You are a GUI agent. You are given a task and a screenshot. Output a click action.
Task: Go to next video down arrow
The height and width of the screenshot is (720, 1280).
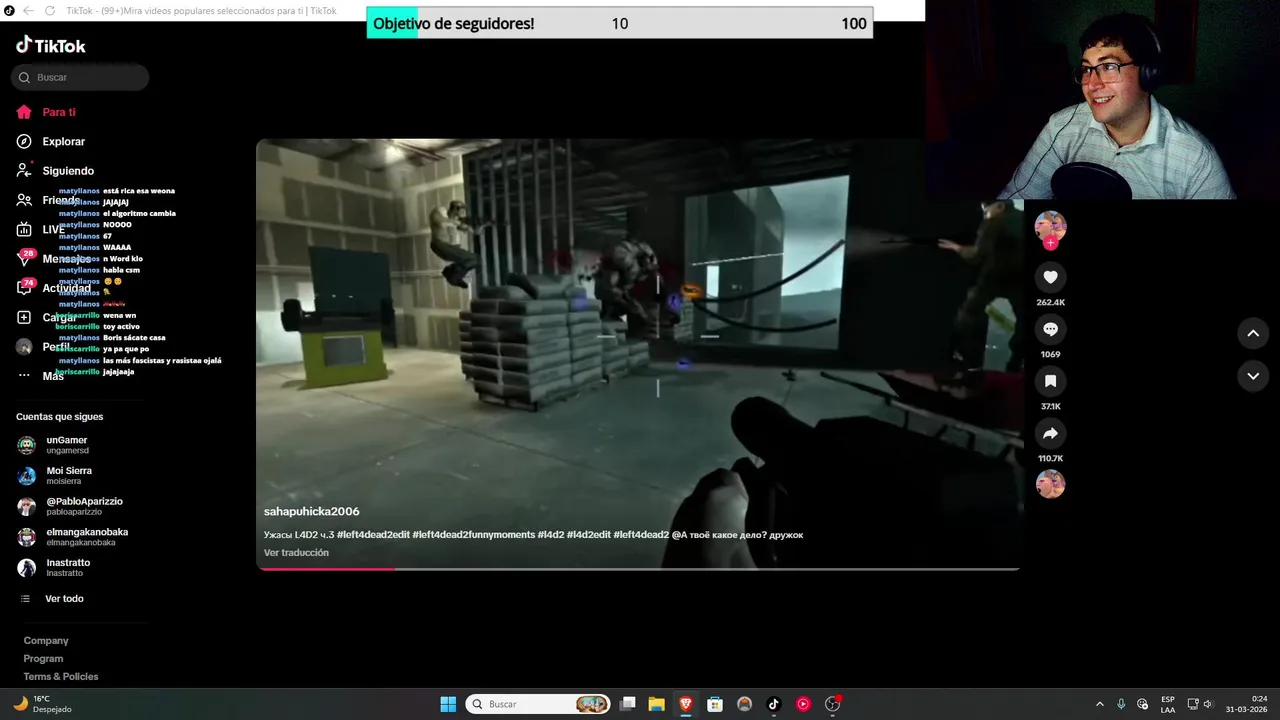tap(1253, 376)
